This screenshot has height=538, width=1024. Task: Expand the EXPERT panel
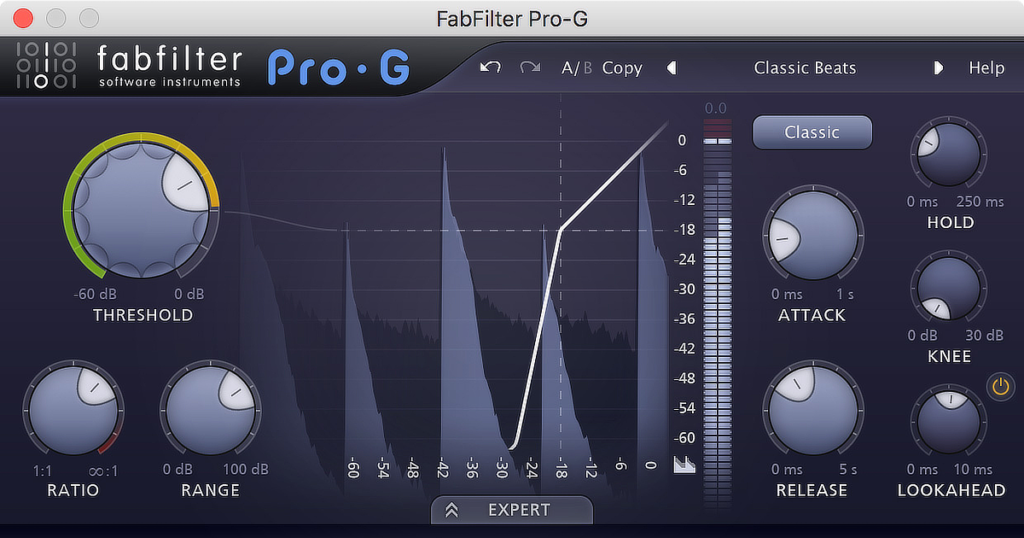pyautogui.click(x=512, y=510)
